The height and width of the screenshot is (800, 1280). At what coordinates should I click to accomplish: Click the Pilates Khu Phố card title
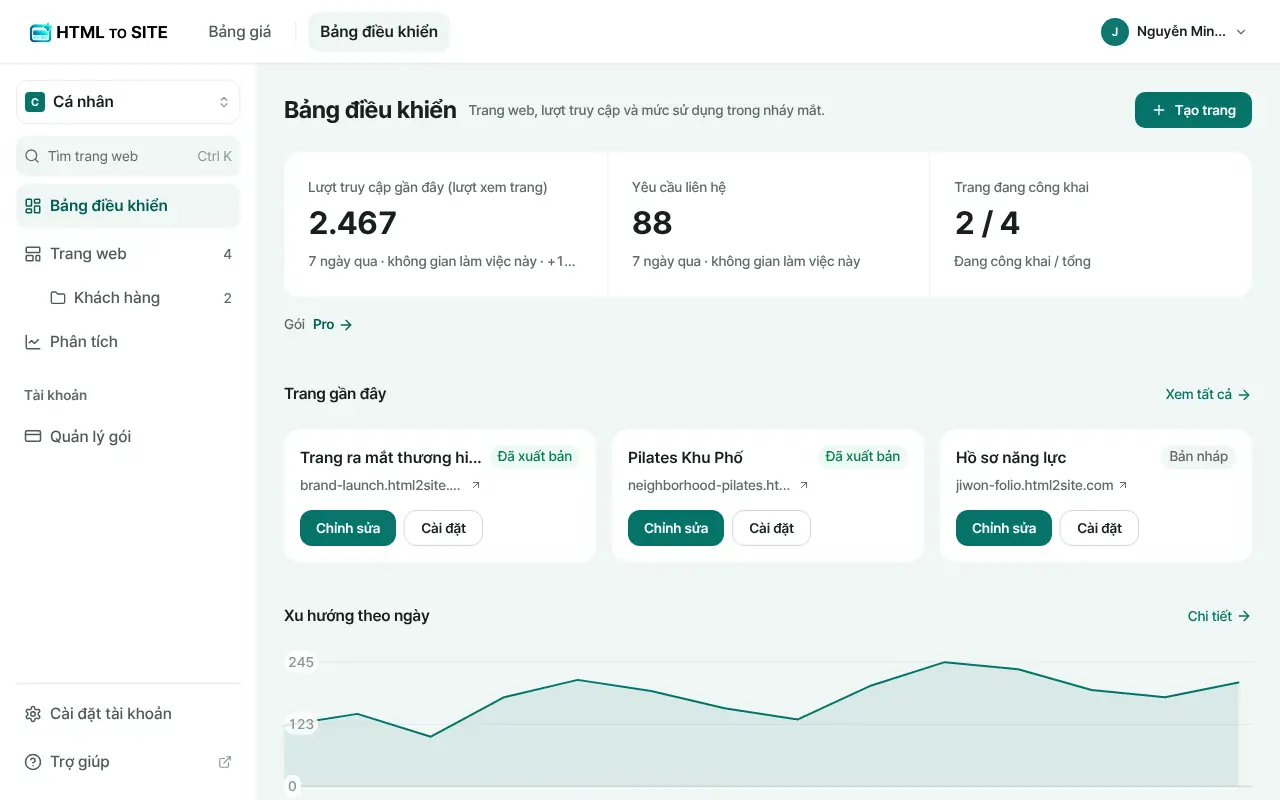(685, 458)
